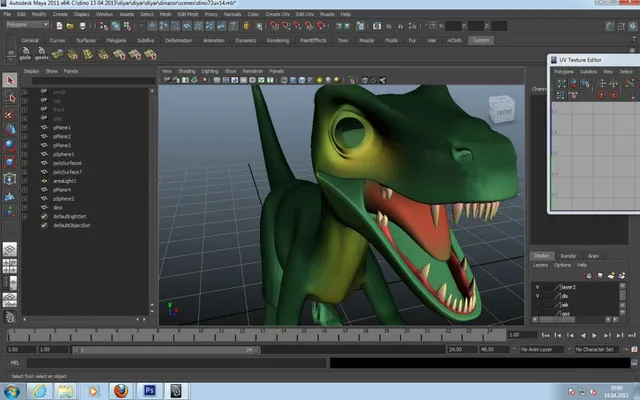Choose the Select Tool arrow in toolbox

pos(10,80)
